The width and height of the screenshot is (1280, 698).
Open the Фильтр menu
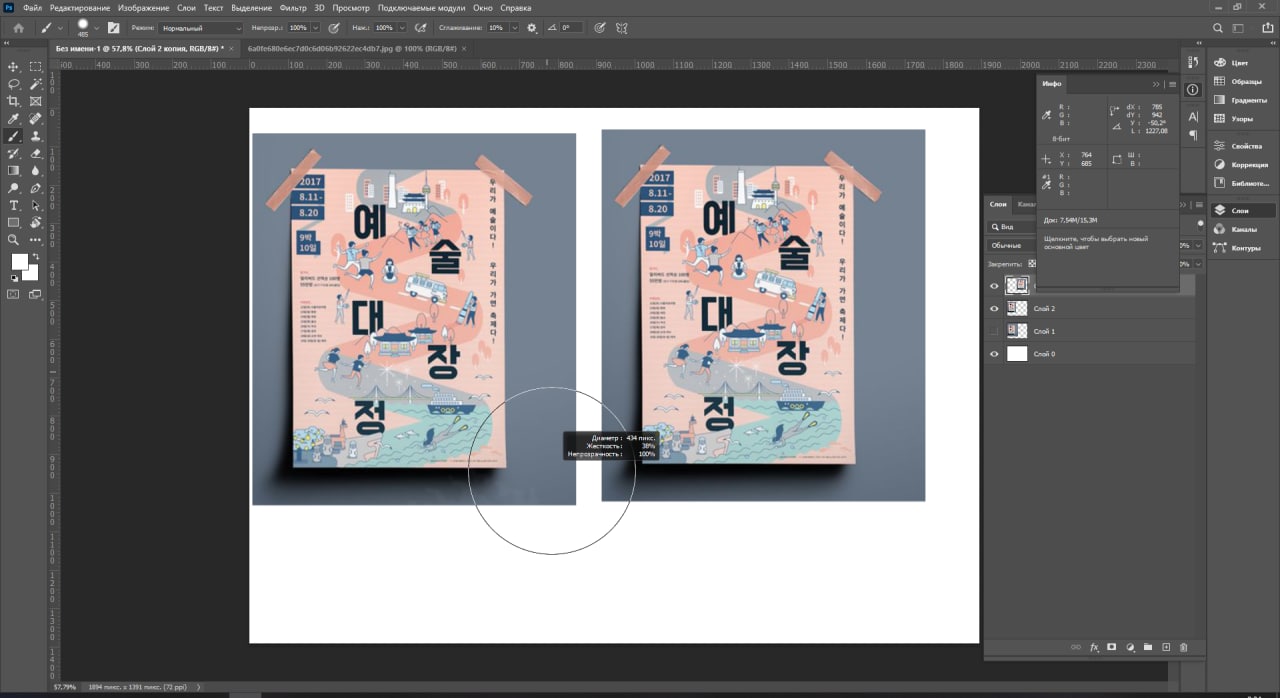click(293, 8)
